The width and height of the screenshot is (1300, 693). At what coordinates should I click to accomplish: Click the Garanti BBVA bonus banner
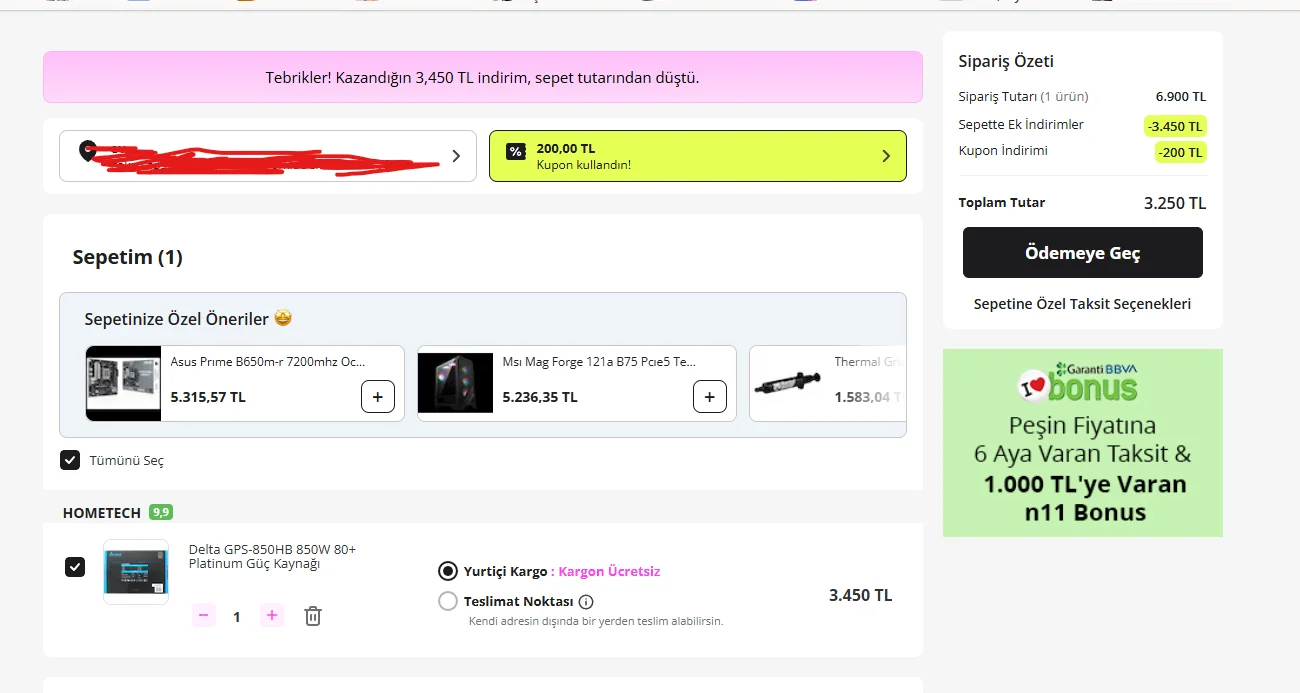coord(1083,443)
